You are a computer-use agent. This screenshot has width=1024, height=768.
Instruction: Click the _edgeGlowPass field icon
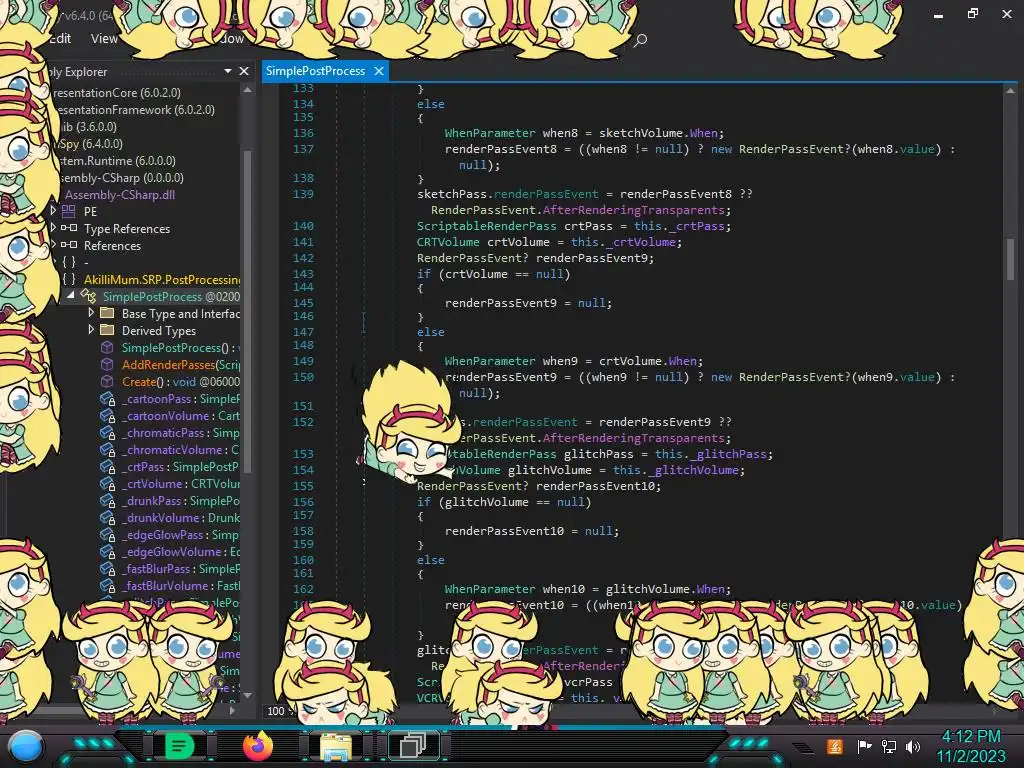click(x=107, y=534)
